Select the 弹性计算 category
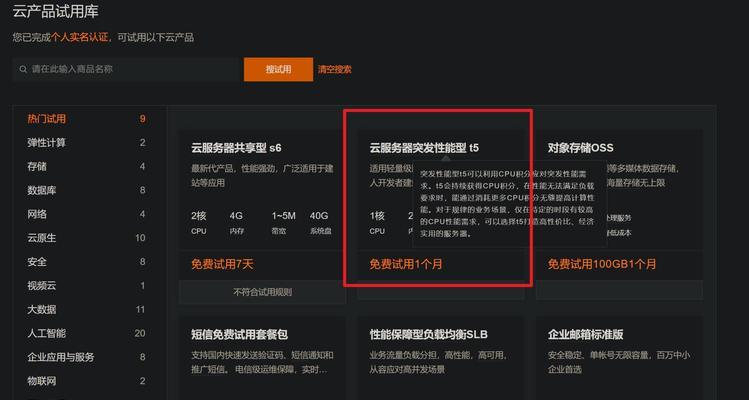The width and height of the screenshot is (749, 400). pos(46,143)
